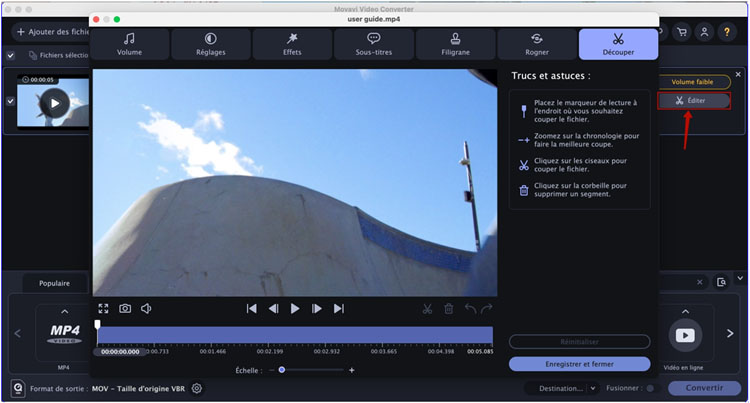Undo the last edit action
The width and height of the screenshot is (750, 403).
pyautogui.click(x=470, y=309)
